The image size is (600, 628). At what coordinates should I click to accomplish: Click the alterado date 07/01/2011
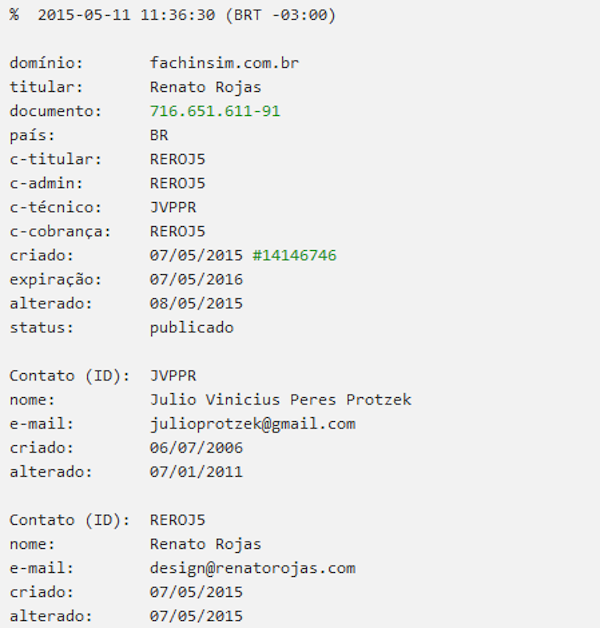[x=196, y=471]
